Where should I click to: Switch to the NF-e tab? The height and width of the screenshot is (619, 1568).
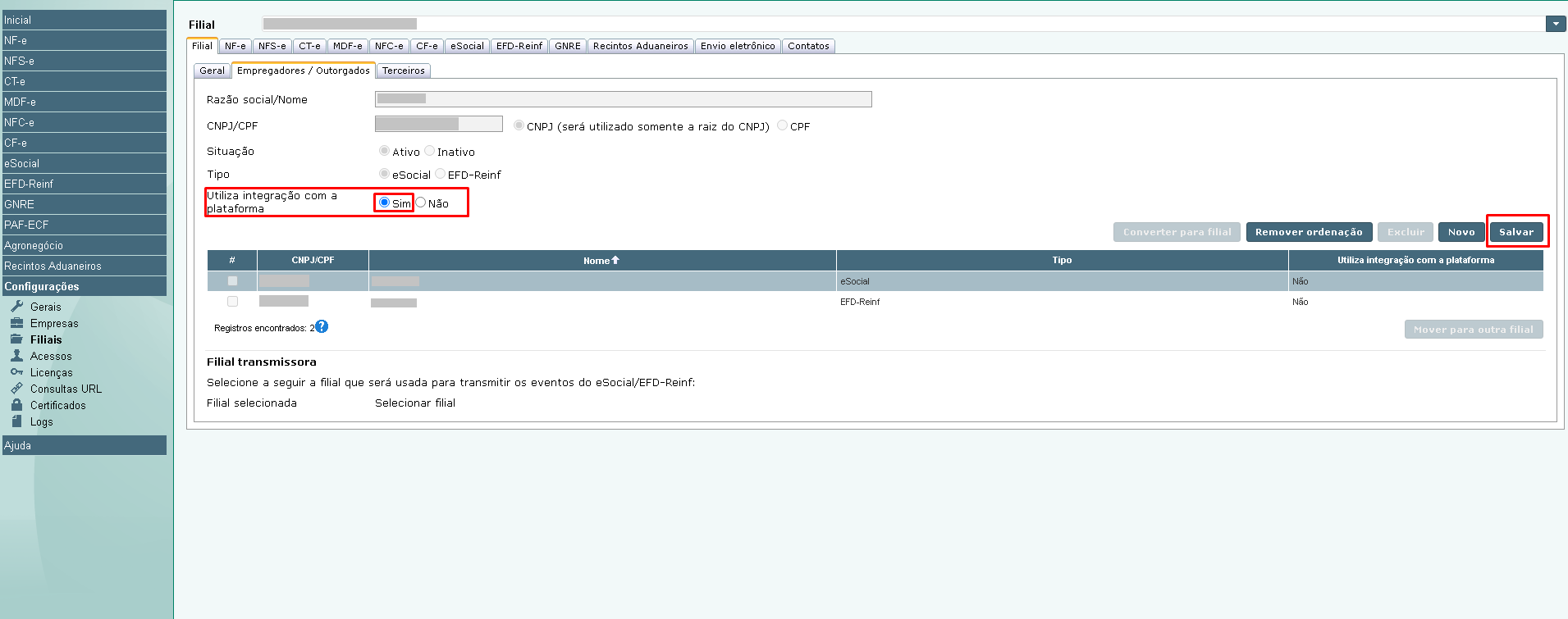(x=235, y=46)
